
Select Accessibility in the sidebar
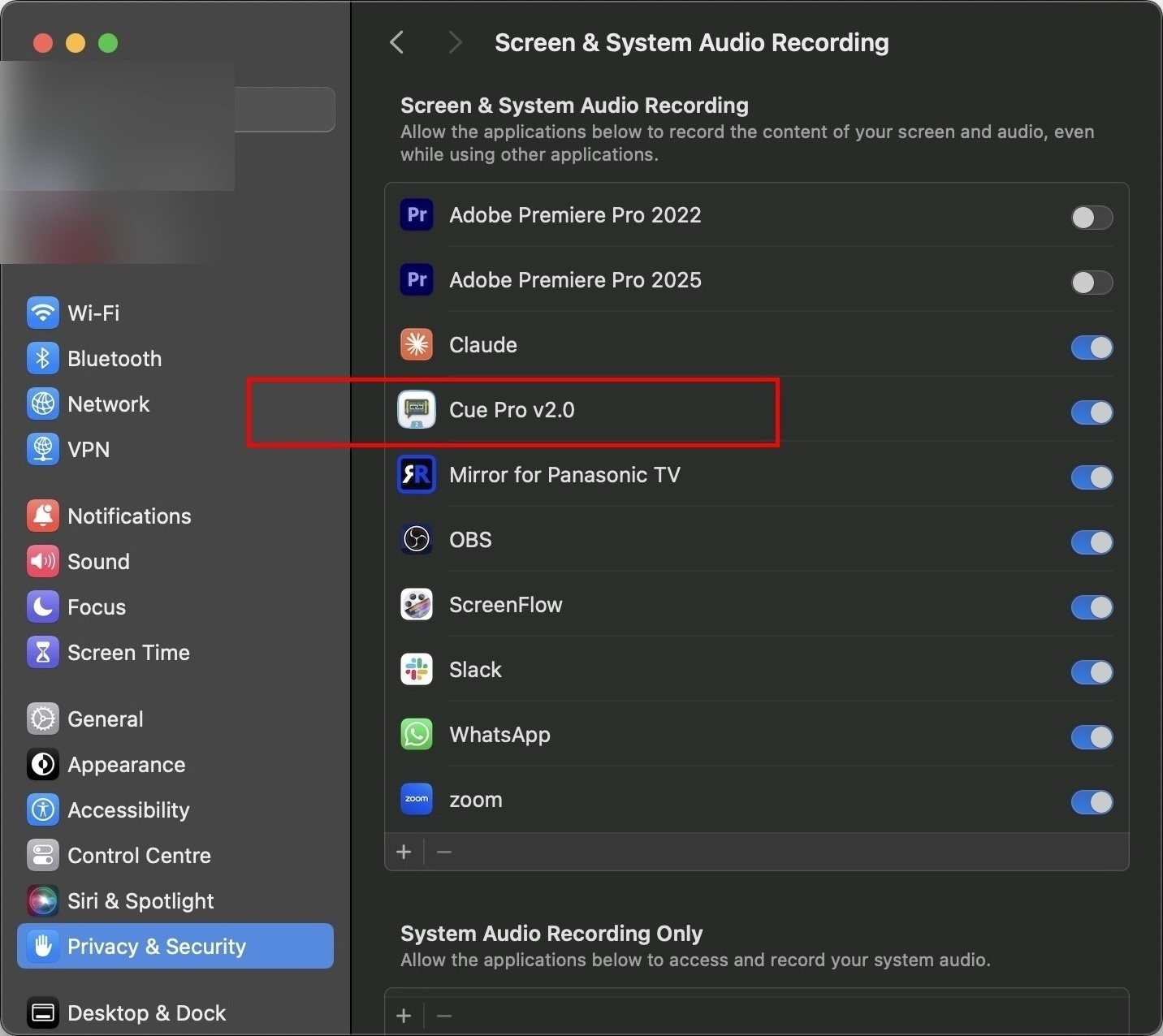click(x=175, y=809)
